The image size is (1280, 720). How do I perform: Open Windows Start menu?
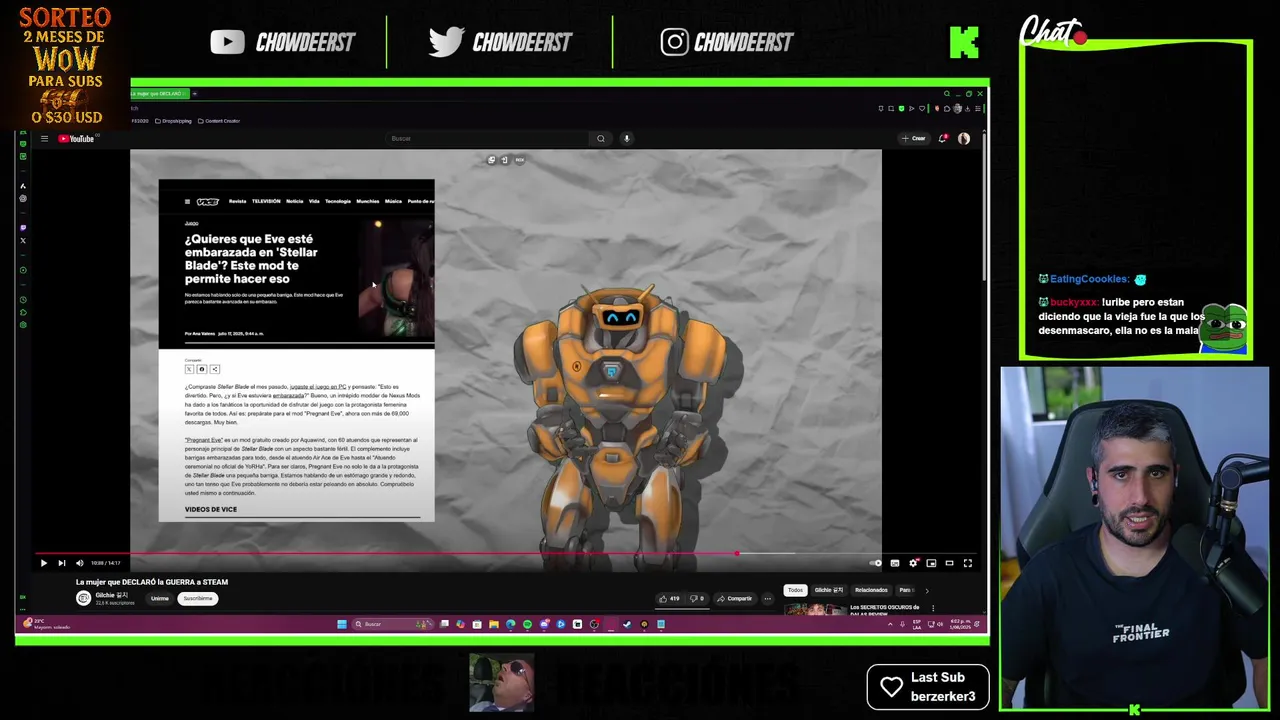pos(342,624)
